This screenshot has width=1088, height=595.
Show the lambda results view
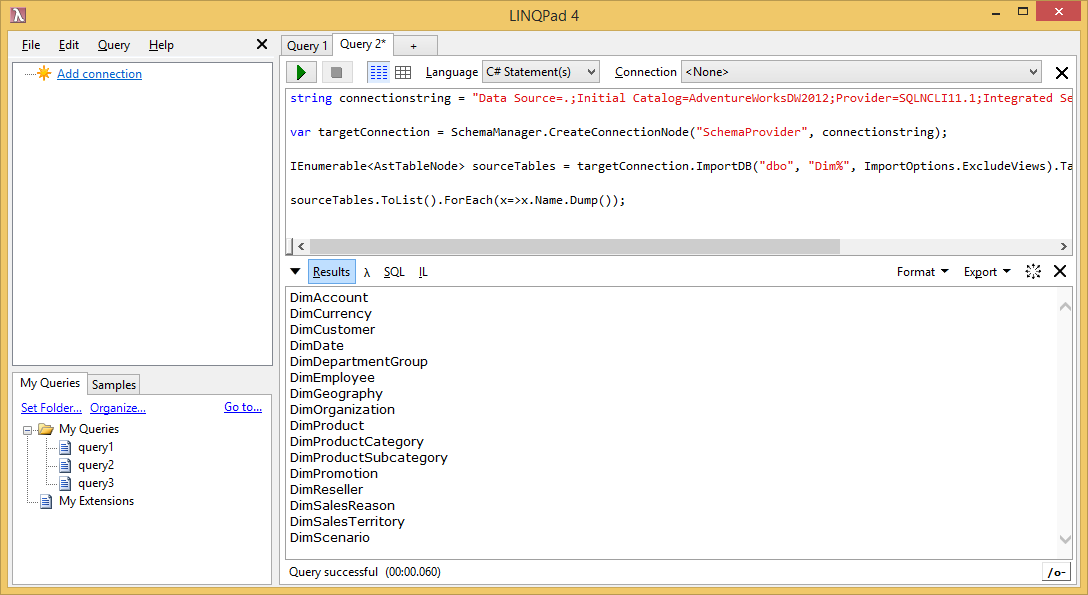tap(367, 272)
